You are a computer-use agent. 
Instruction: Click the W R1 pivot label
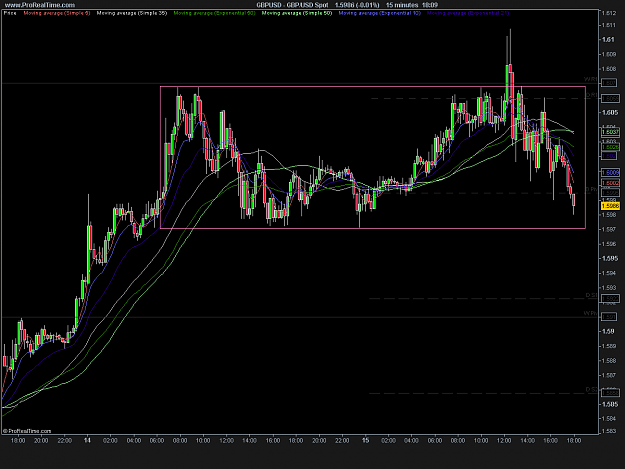coord(591,80)
